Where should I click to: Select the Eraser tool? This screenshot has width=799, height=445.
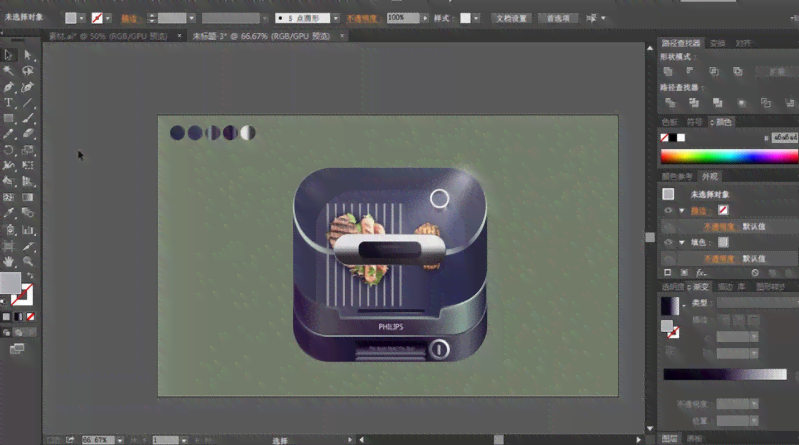tap(28, 134)
